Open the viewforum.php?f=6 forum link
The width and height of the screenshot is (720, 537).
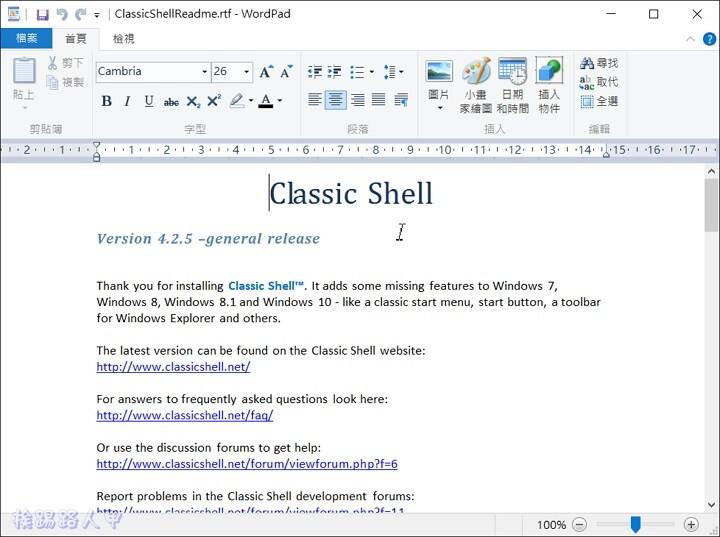pos(247,464)
